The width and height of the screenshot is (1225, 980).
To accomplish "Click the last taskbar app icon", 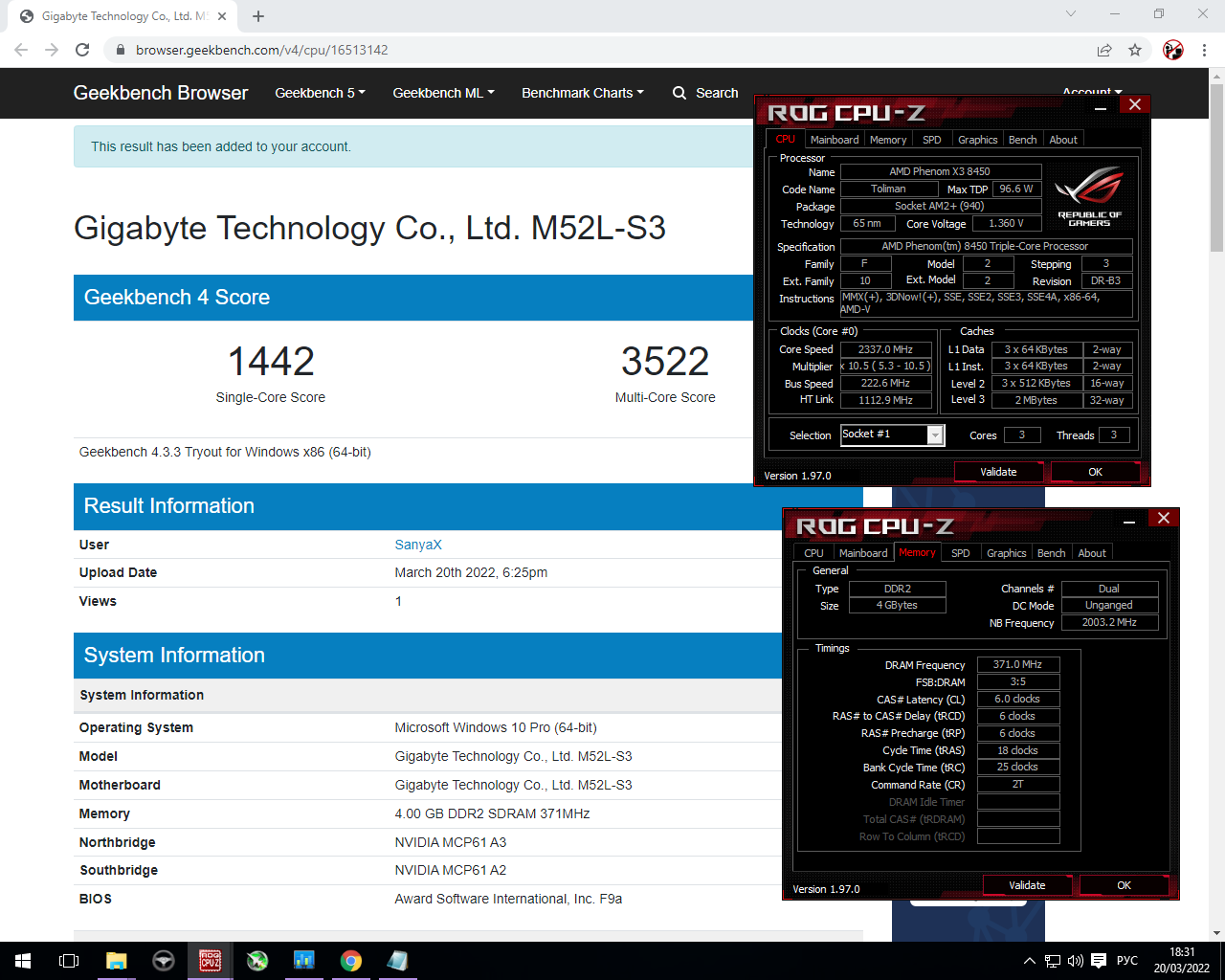I will click(x=397, y=961).
